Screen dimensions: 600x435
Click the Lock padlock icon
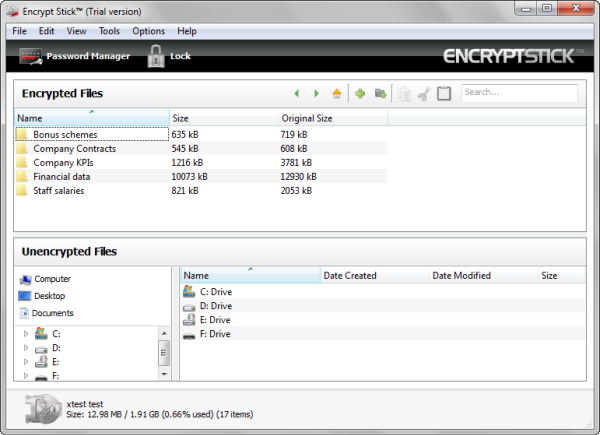pos(156,56)
